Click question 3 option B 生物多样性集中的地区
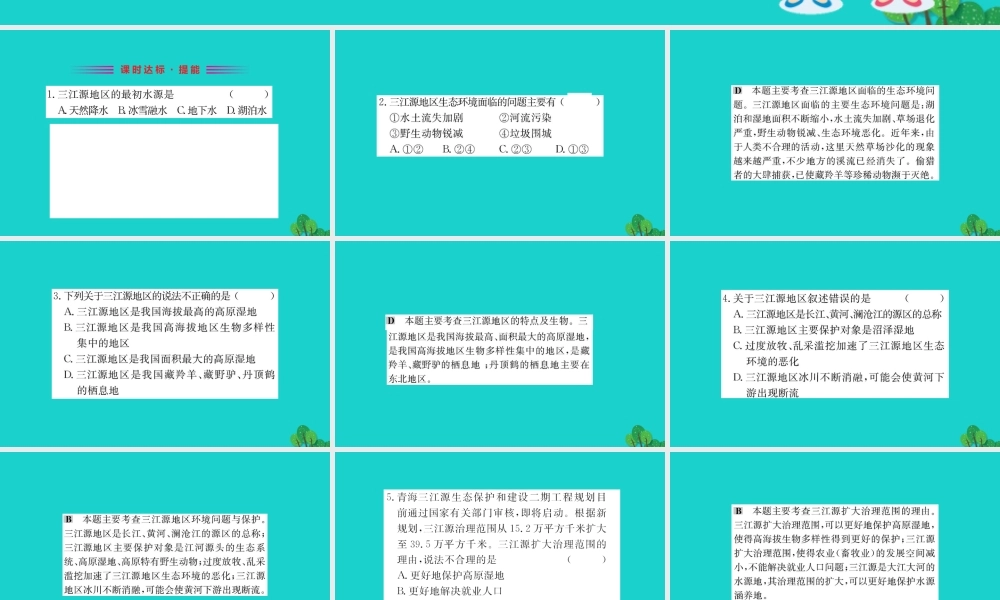 coord(170,335)
